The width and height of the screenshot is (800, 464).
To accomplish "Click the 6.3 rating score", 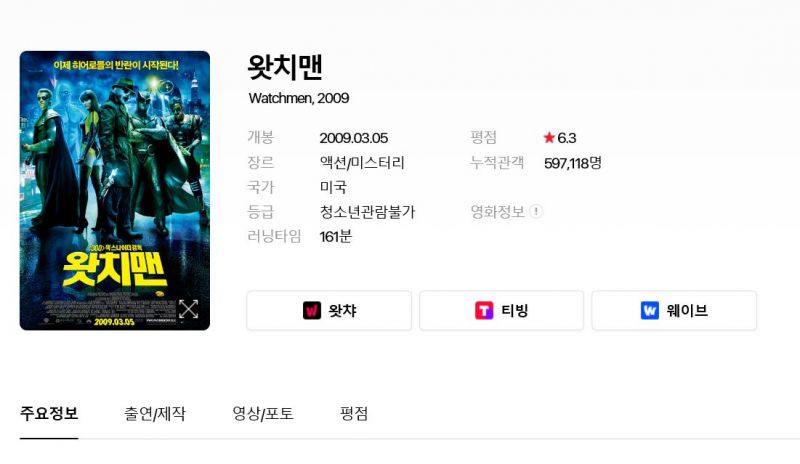I will click(566, 138).
